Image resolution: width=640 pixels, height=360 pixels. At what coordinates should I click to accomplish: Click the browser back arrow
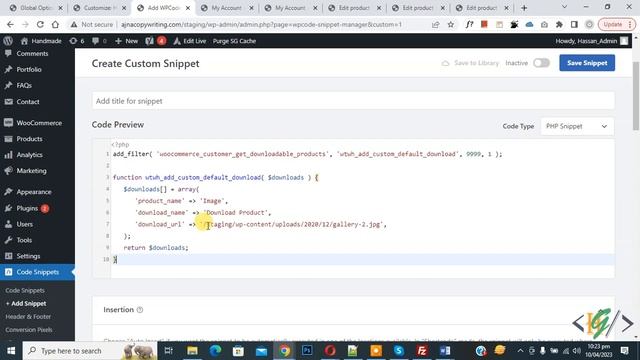point(10,24)
